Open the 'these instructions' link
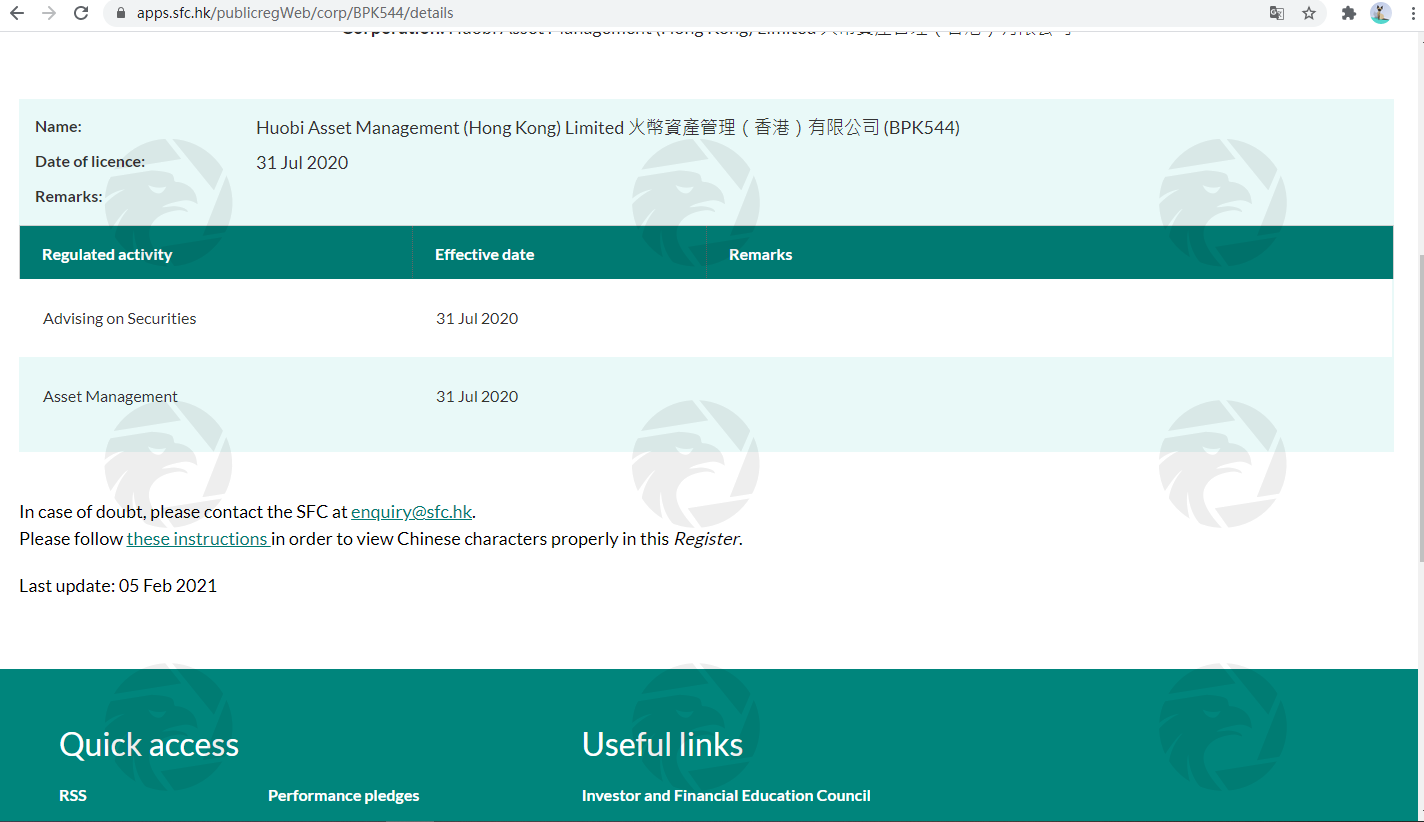Viewport: 1424px width, 822px height. pyautogui.click(x=197, y=538)
